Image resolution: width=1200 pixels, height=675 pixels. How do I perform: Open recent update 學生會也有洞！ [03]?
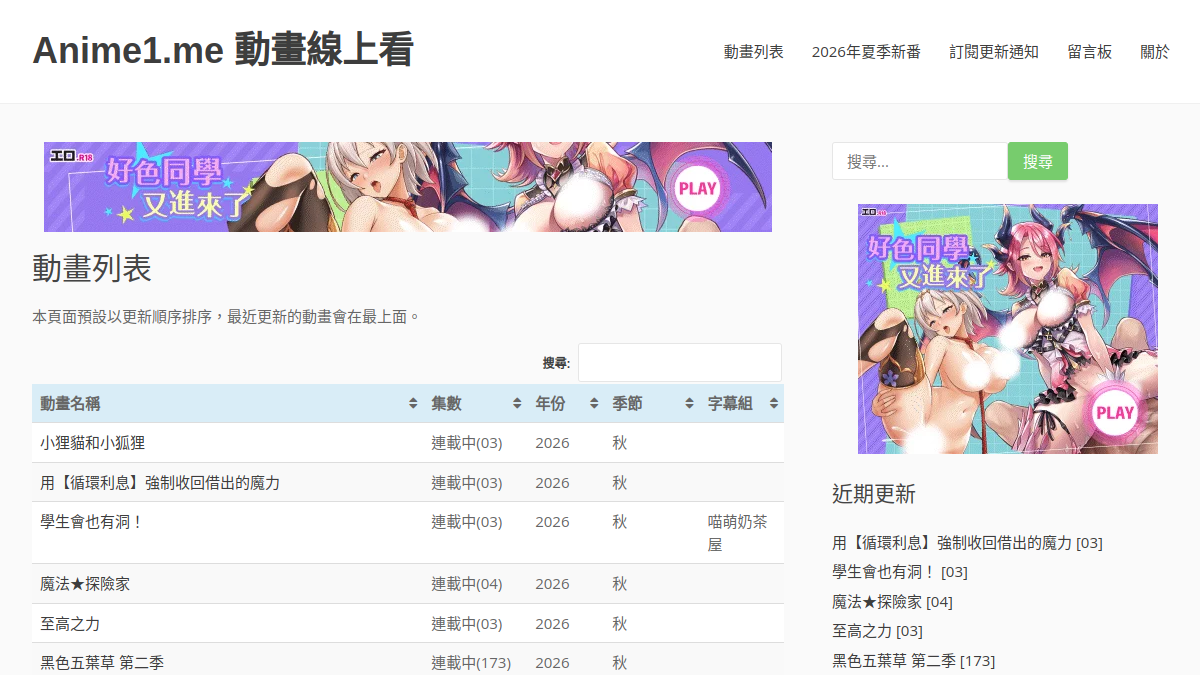(x=900, y=572)
